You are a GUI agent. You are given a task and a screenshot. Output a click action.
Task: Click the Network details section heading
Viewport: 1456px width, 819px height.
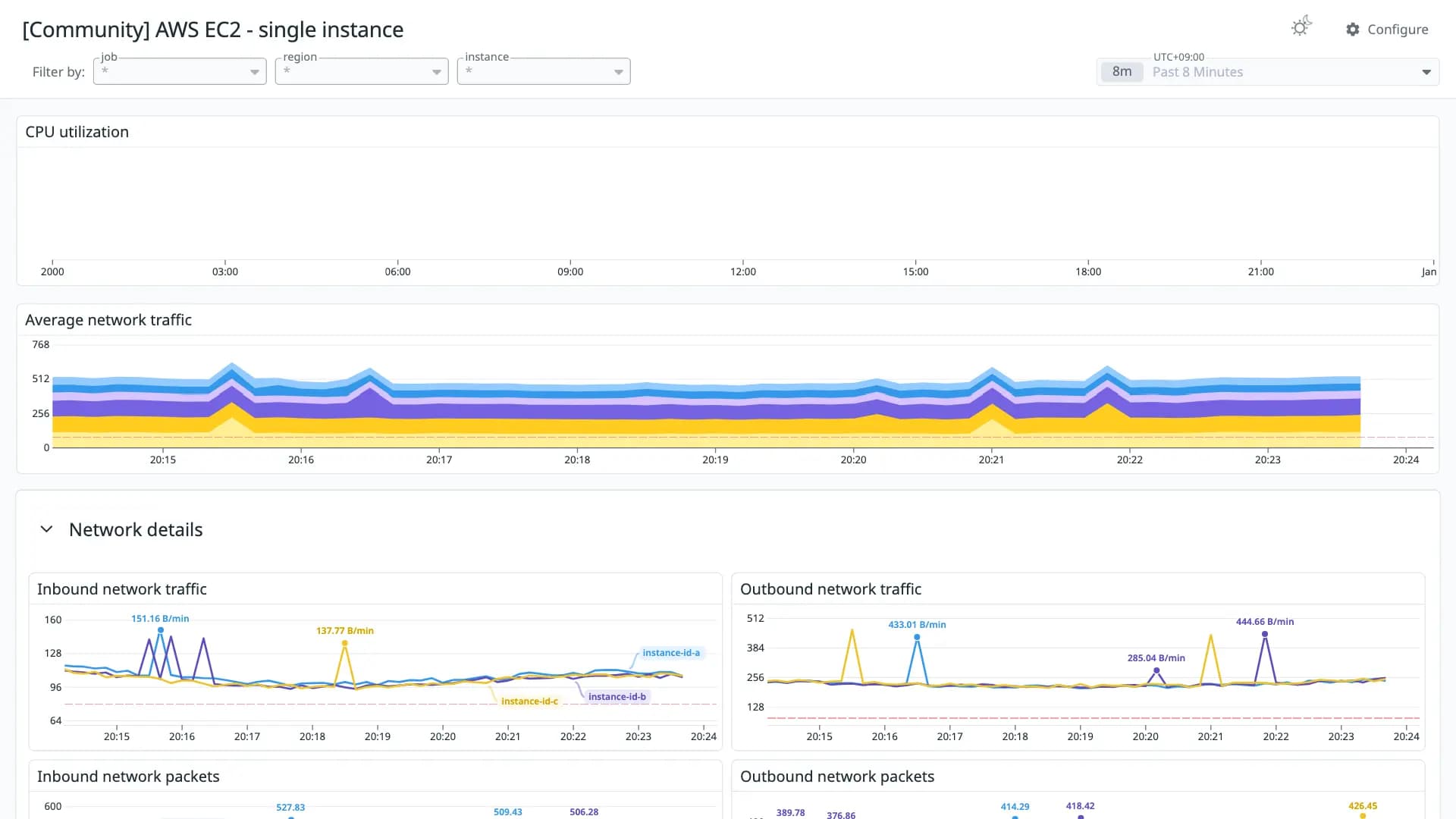(136, 529)
